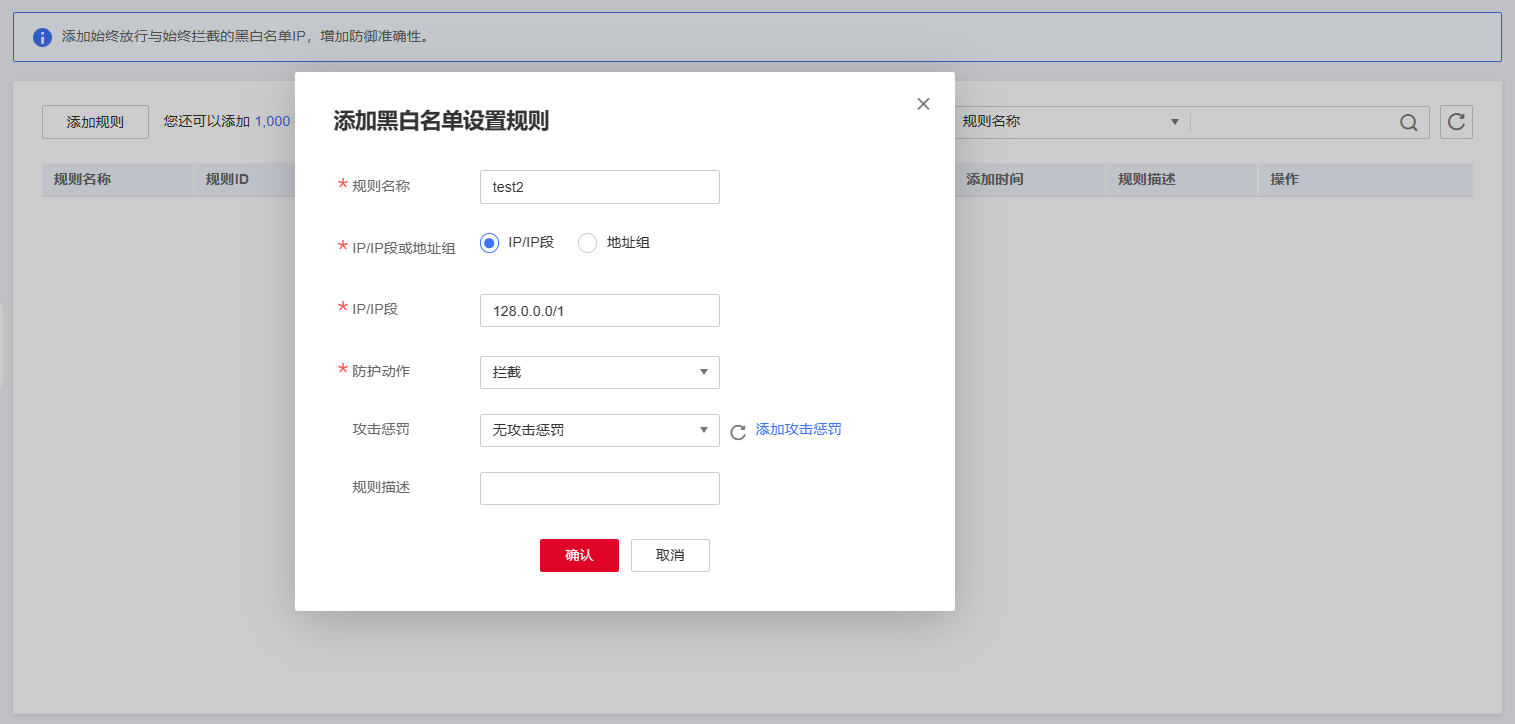Open the 添加攻击惩罚 link
The image size is (1515, 724).
[x=798, y=430]
